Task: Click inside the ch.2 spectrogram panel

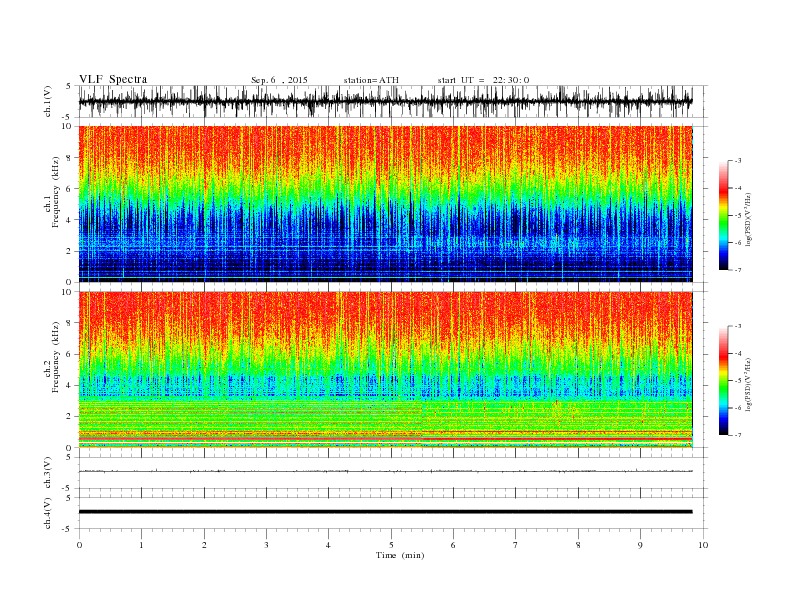Action: [385, 370]
